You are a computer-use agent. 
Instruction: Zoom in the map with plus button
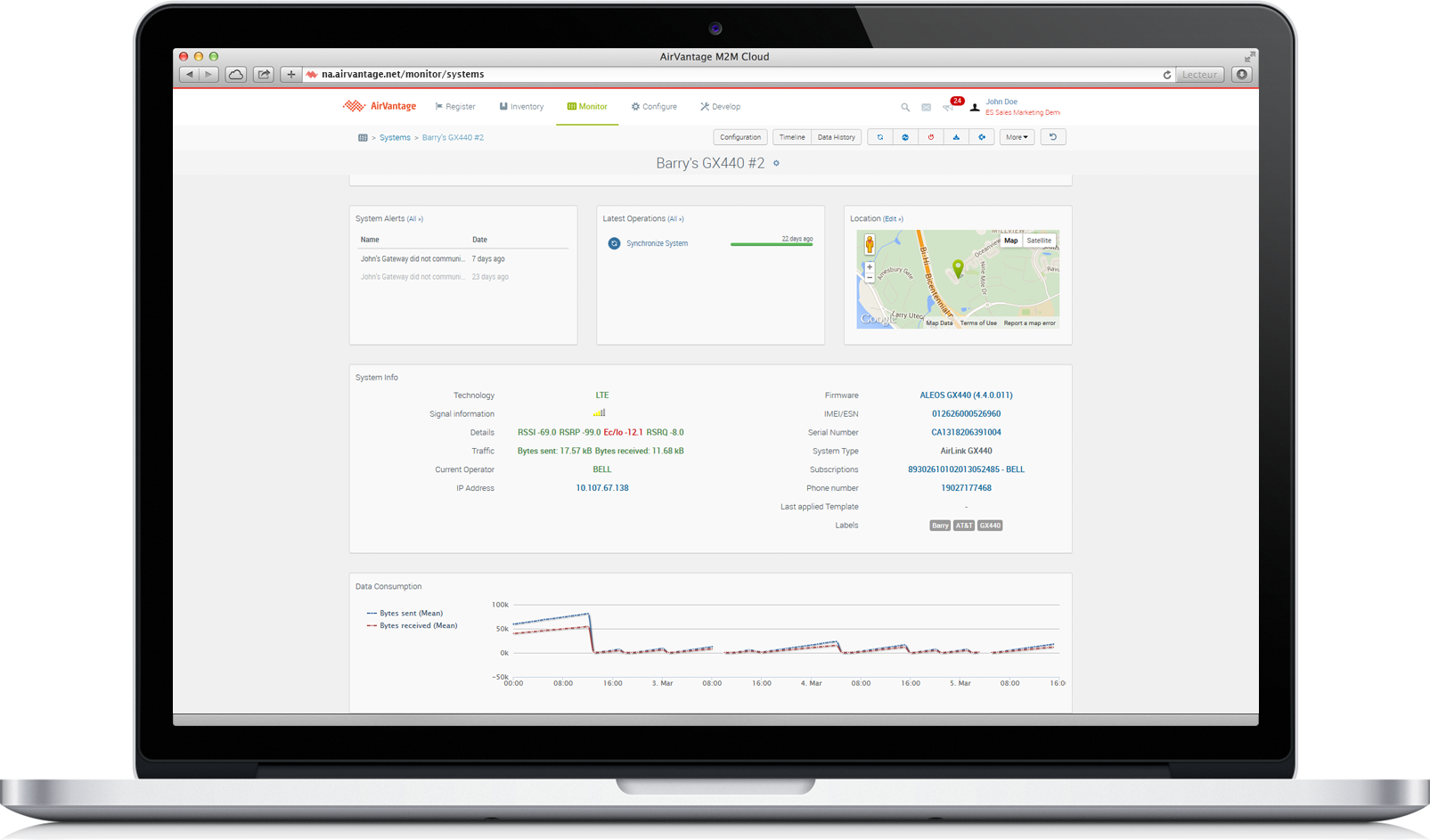tap(870, 267)
